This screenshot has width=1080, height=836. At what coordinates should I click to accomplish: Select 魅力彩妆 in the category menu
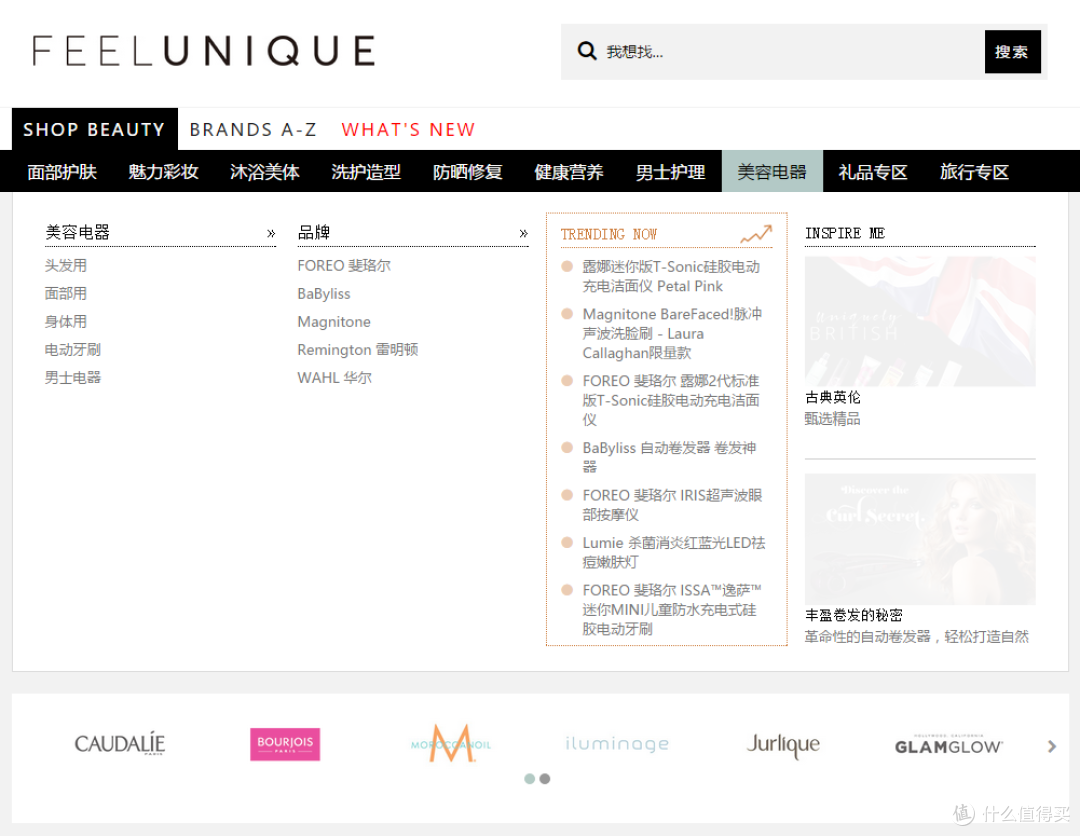coord(163,171)
